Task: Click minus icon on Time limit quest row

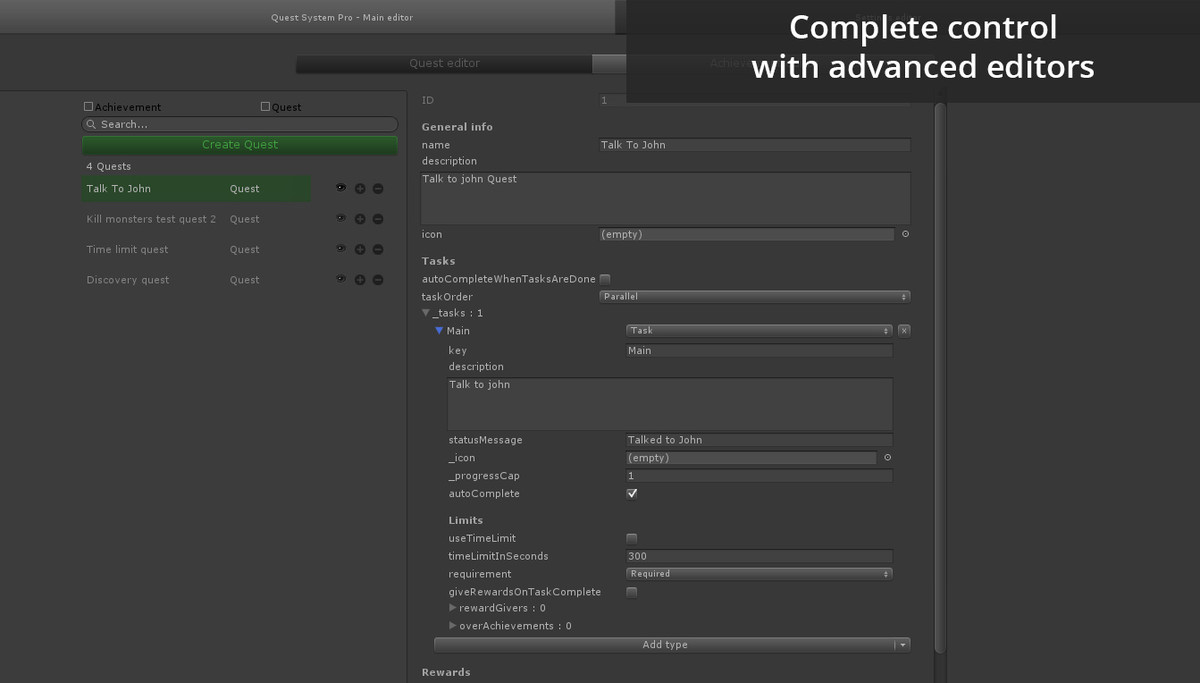Action: [378, 249]
